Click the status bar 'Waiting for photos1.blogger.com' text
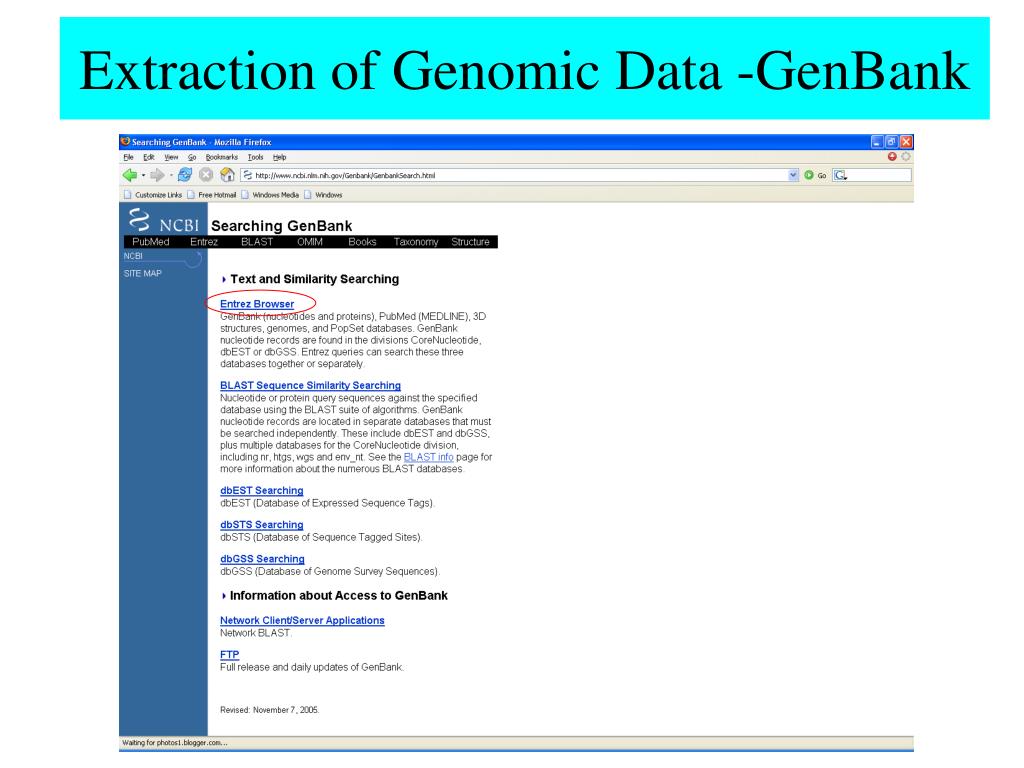 (174, 743)
